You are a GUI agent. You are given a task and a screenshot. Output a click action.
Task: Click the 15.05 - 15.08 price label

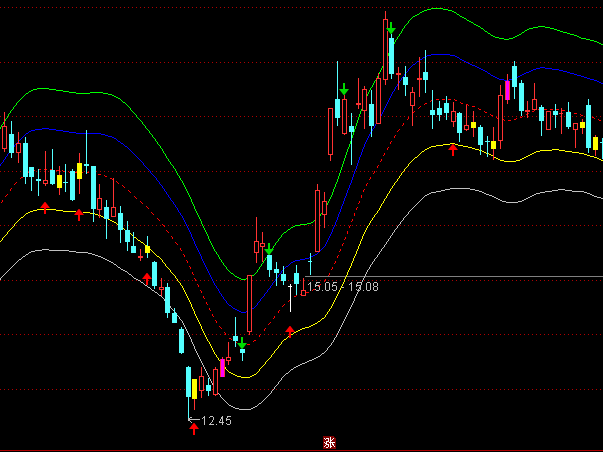pyautogui.click(x=342, y=287)
